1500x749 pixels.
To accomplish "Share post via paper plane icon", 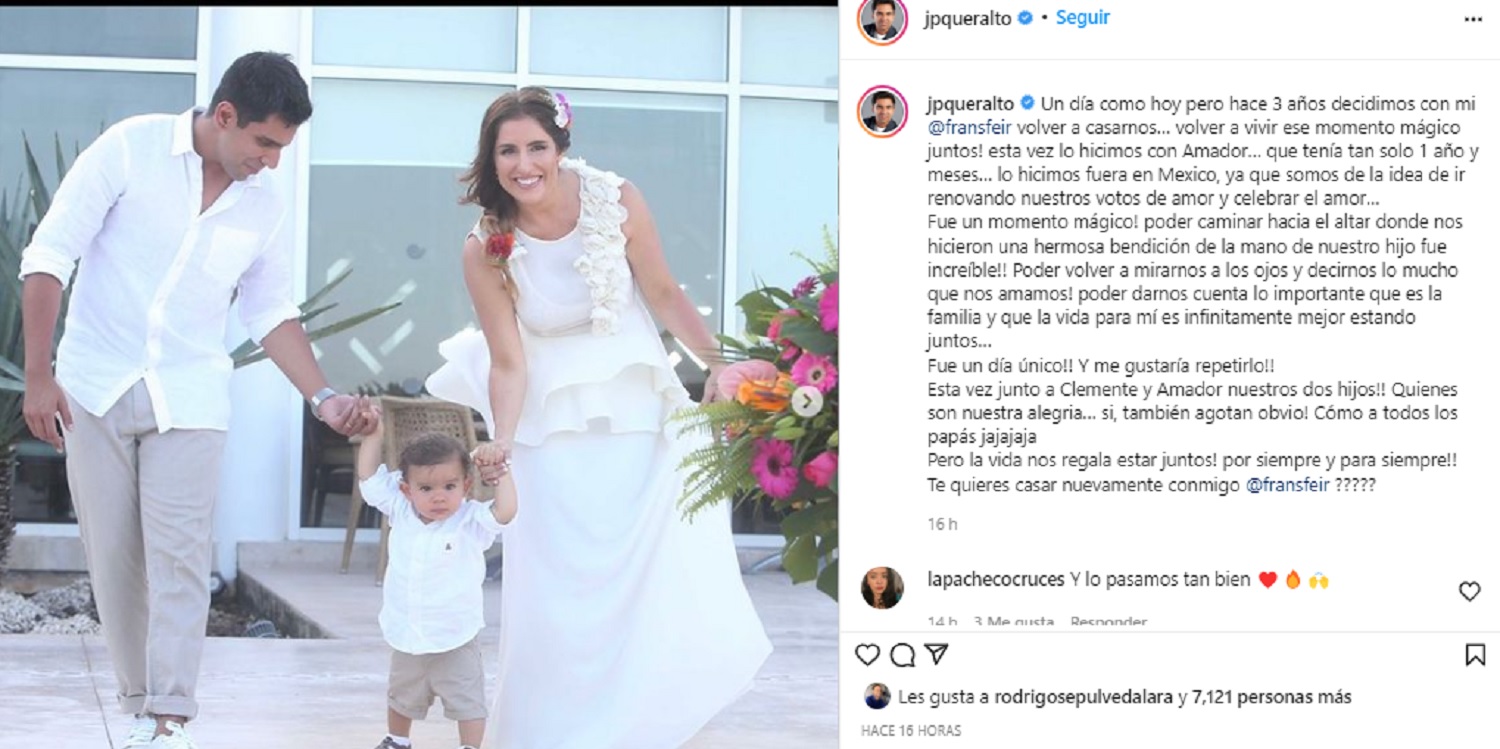I will [936, 655].
